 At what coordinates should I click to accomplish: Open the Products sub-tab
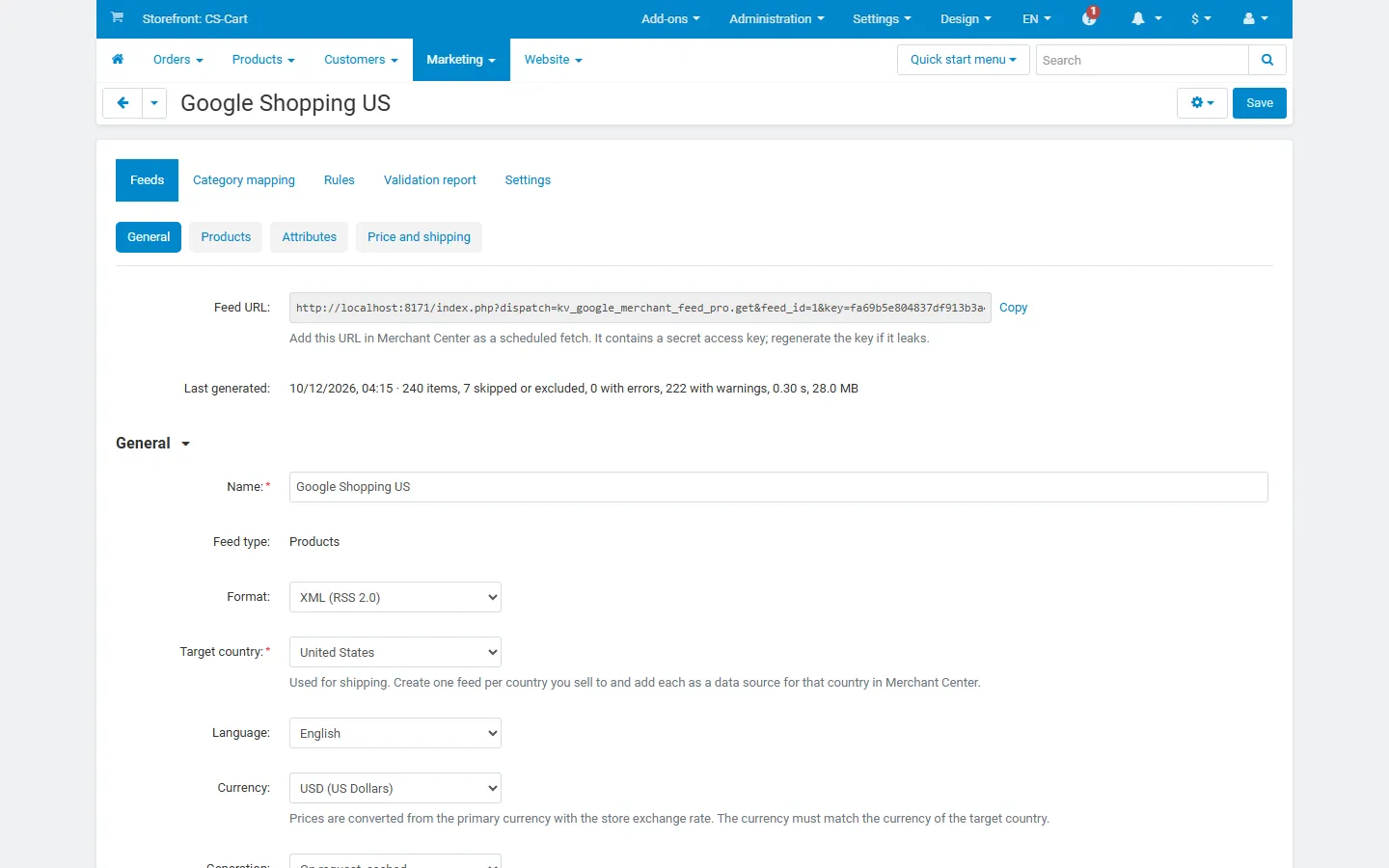(226, 237)
